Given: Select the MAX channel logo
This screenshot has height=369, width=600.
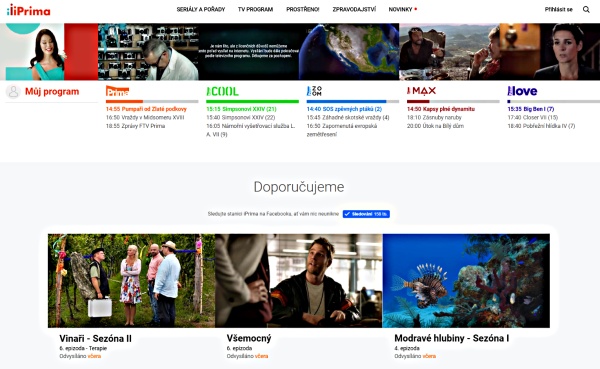Looking at the screenshot, I should click(421, 91).
